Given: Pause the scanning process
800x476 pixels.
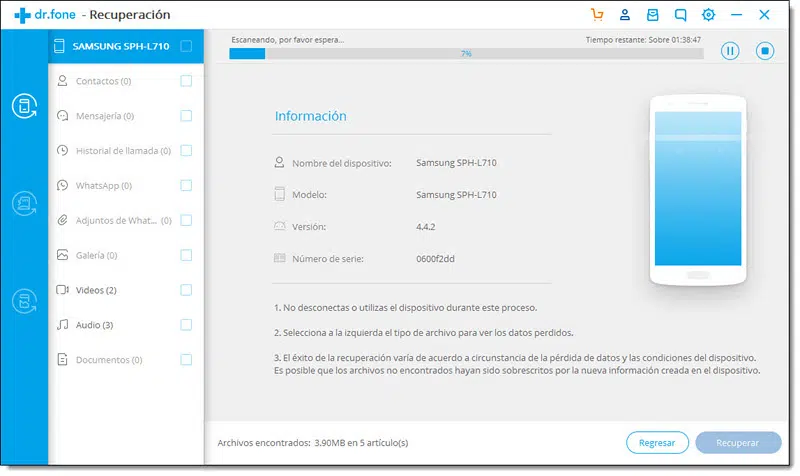Looking at the screenshot, I should tap(730, 51).
